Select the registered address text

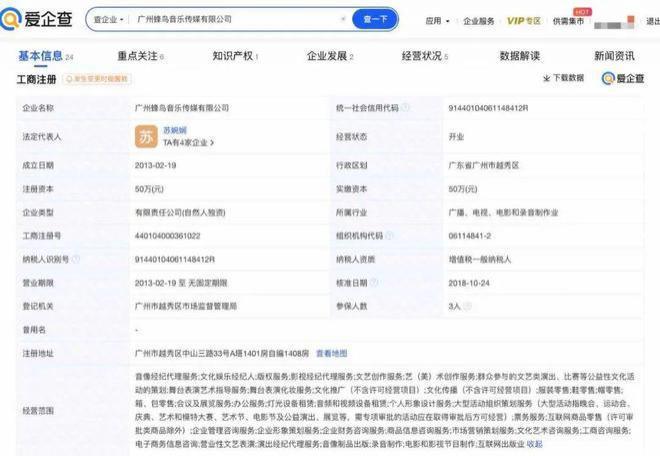(222, 353)
